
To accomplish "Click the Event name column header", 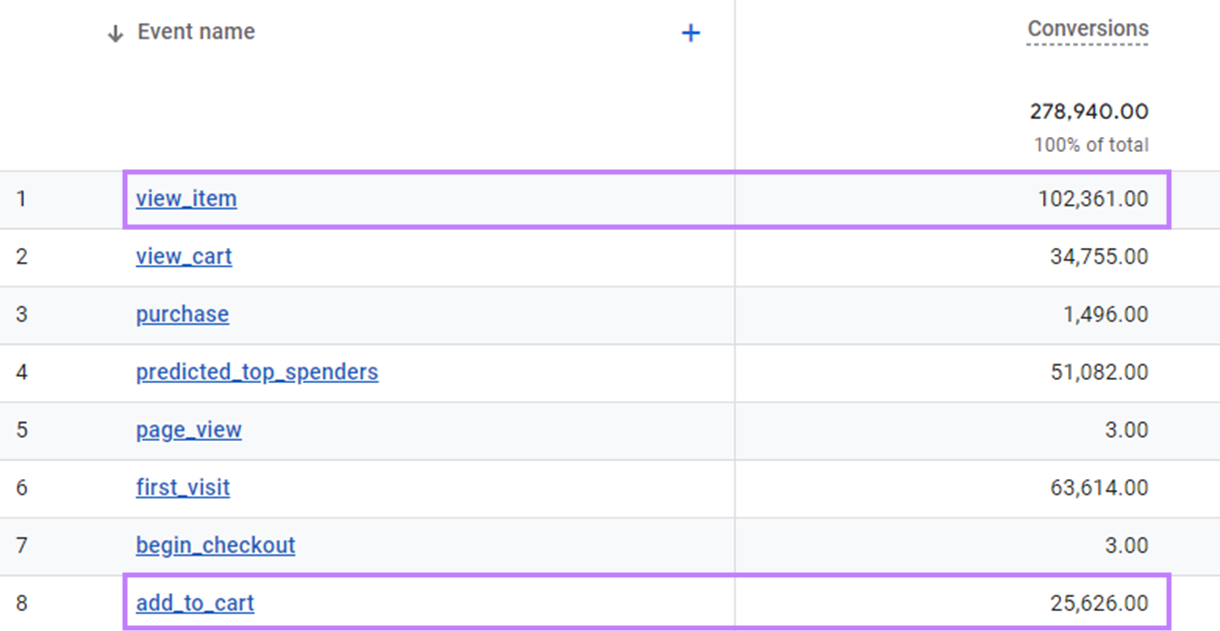I will point(194,31).
